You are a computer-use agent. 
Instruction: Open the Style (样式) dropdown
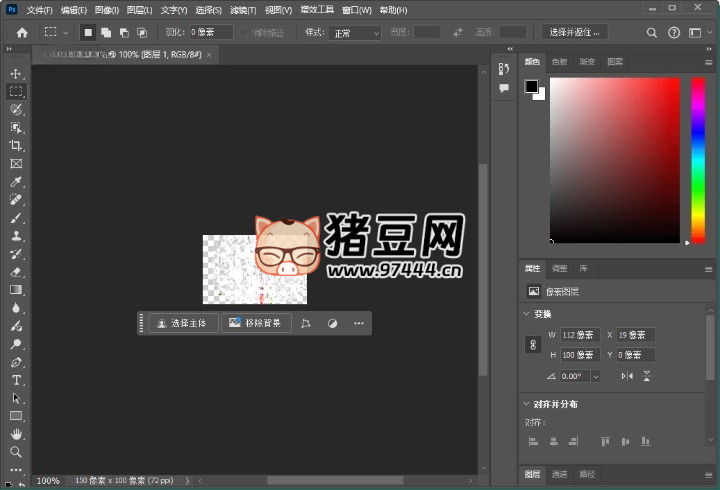pos(354,33)
